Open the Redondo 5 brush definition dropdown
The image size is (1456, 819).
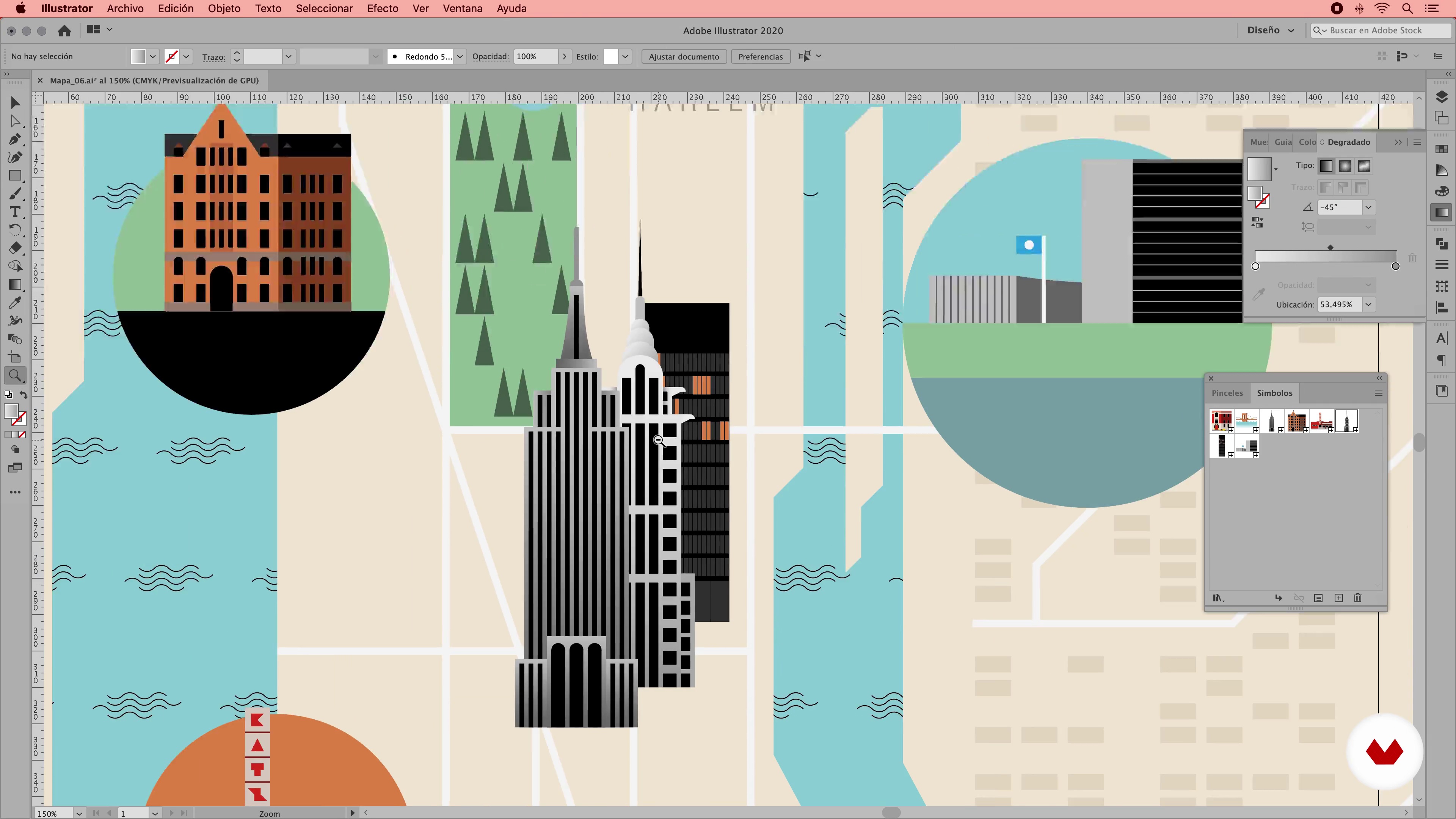pos(460,56)
